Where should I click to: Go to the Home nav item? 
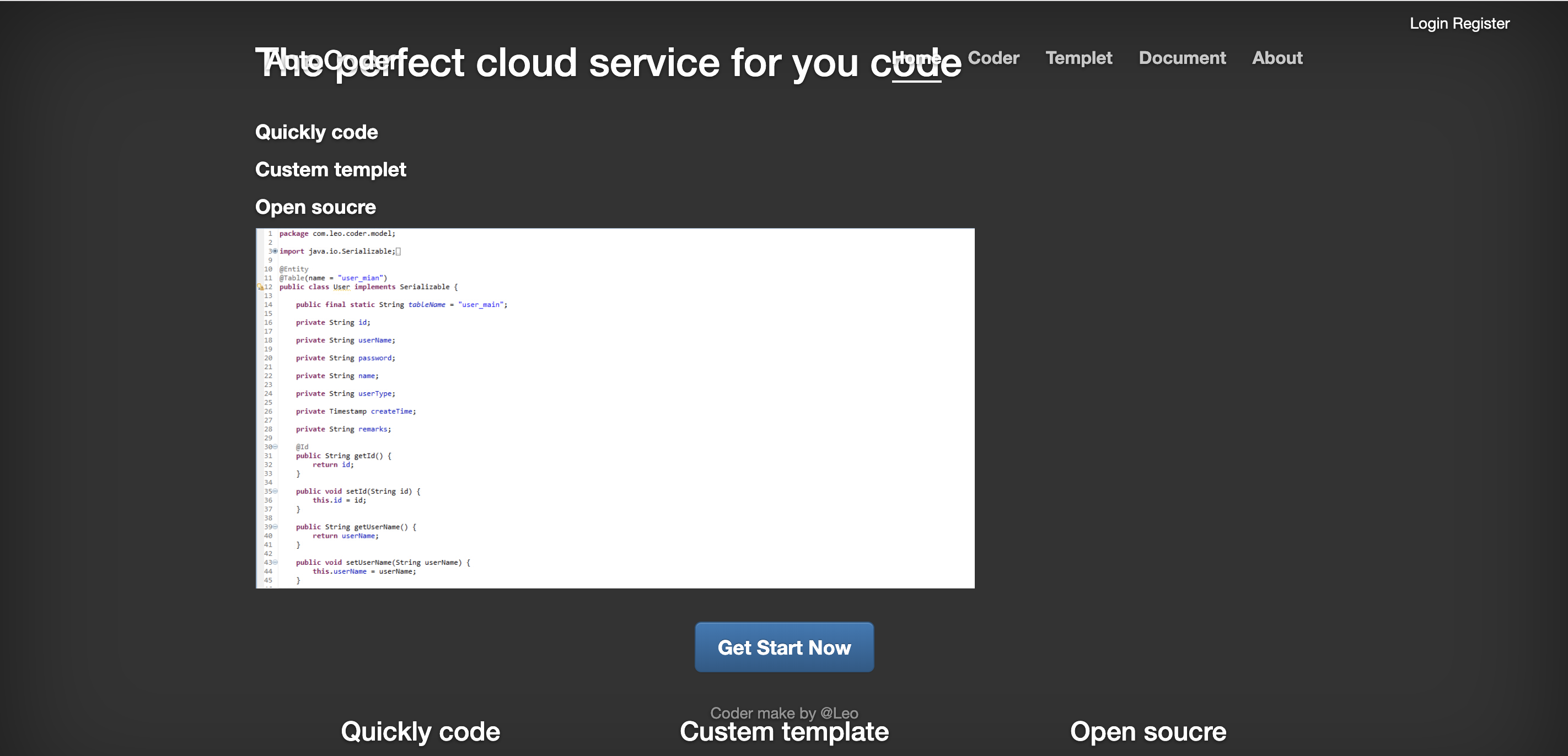[916, 58]
